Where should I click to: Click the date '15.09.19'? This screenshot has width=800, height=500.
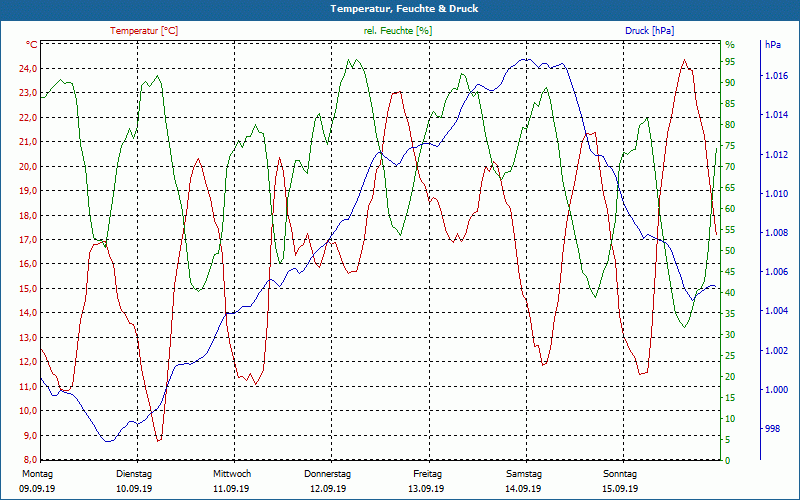[x=620, y=488]
